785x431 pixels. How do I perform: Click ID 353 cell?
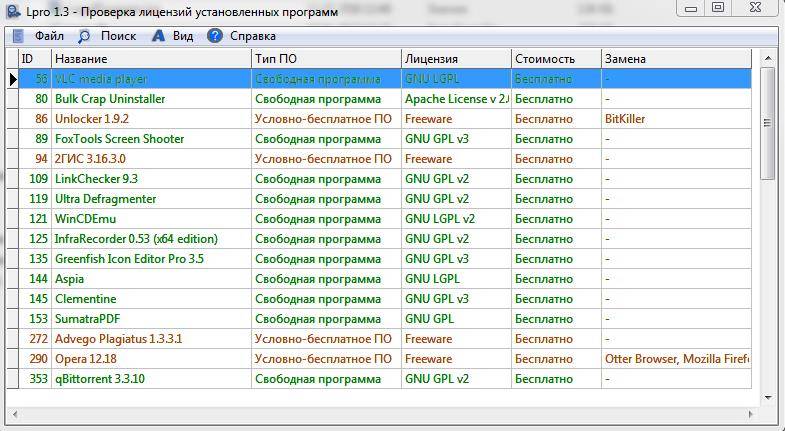pos(35,379)
